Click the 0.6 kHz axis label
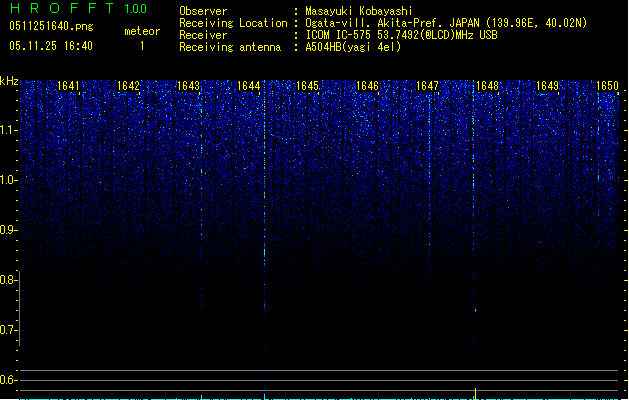Screen dimensions: 629x400 [x=8, y=380]
